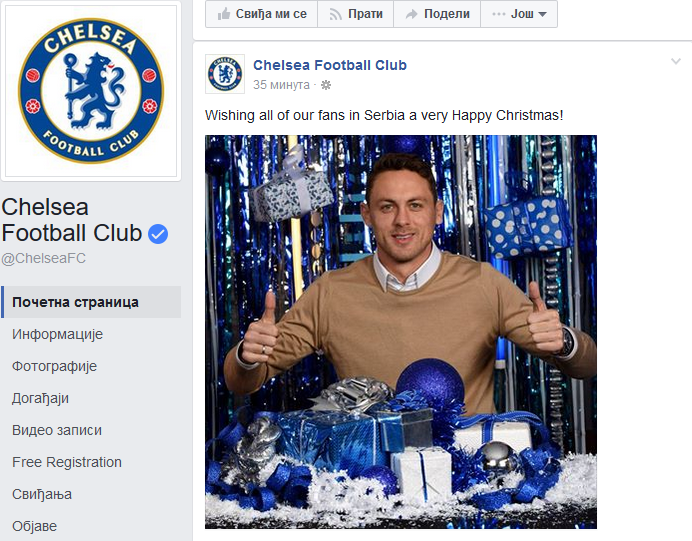
Task: Open the Још (More) dropdown
Action: [519, 14]
